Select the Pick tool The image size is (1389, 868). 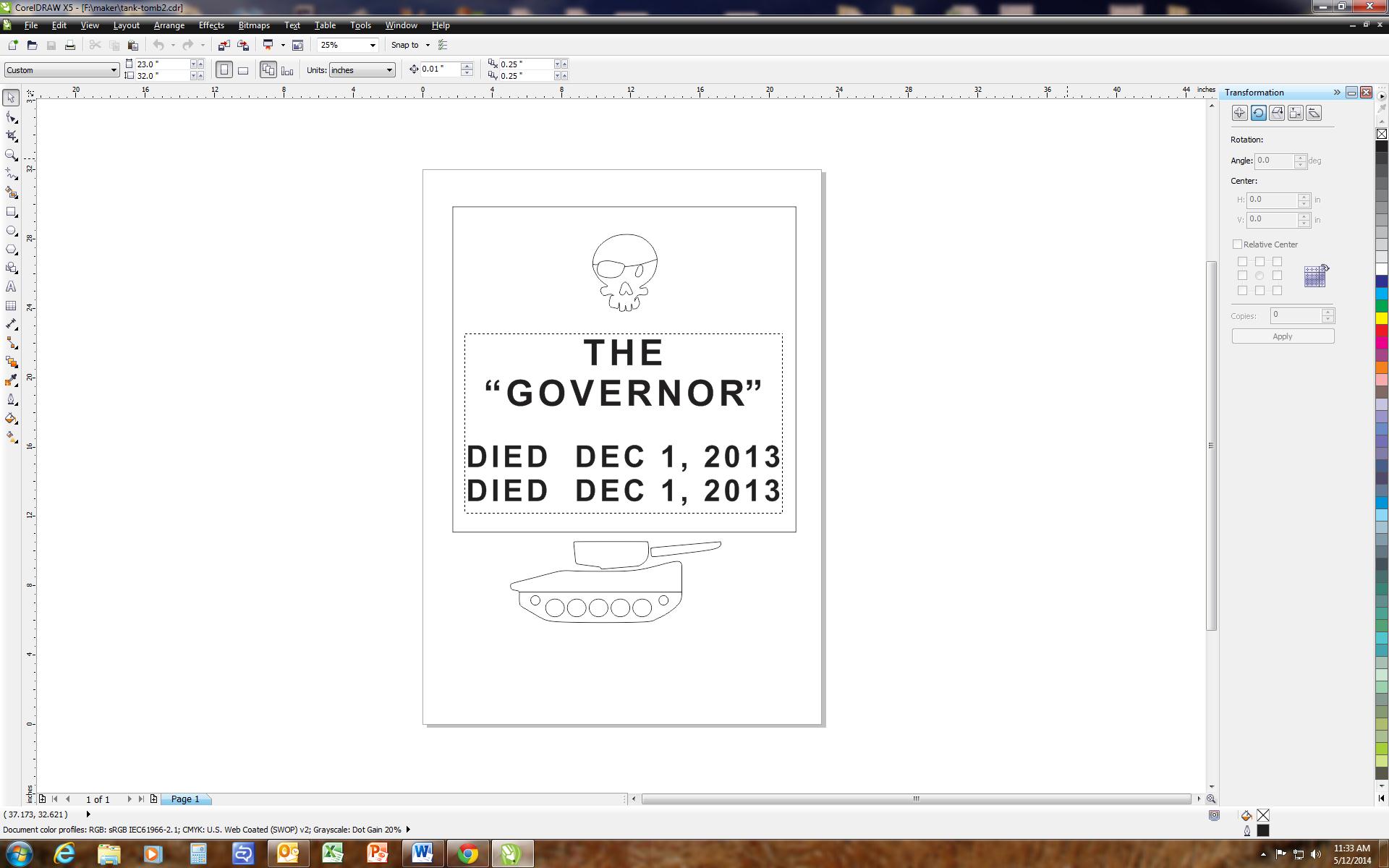(11, 96)
